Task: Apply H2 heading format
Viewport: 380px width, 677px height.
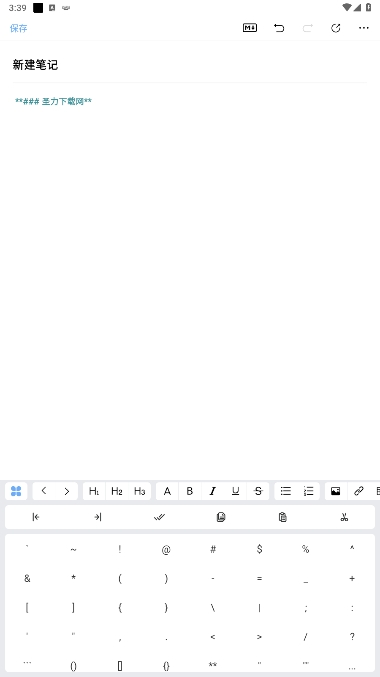Action: [117, 491]
